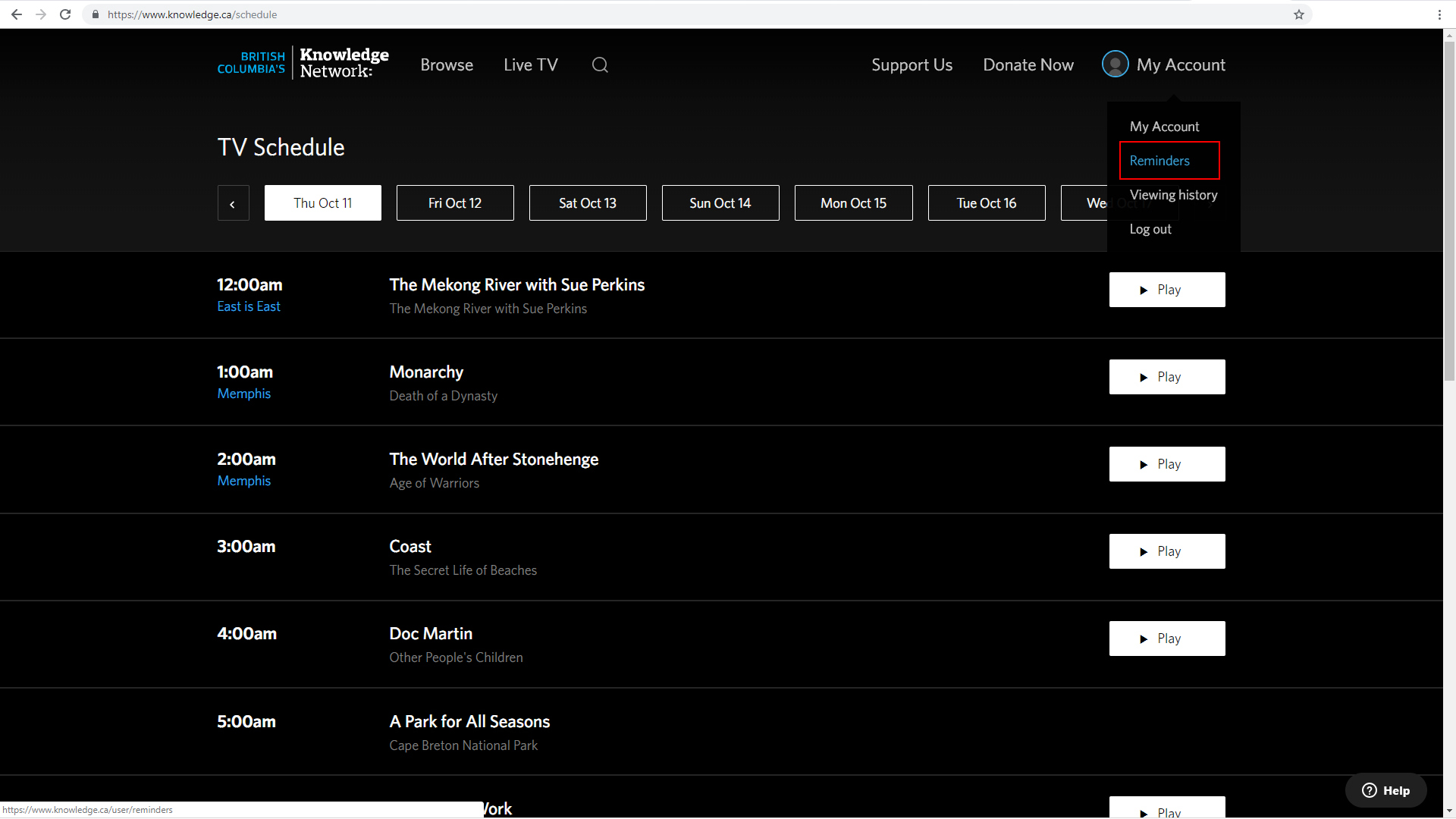
Task: Select My Account in dropdown menu
Action: (1164, 127)
